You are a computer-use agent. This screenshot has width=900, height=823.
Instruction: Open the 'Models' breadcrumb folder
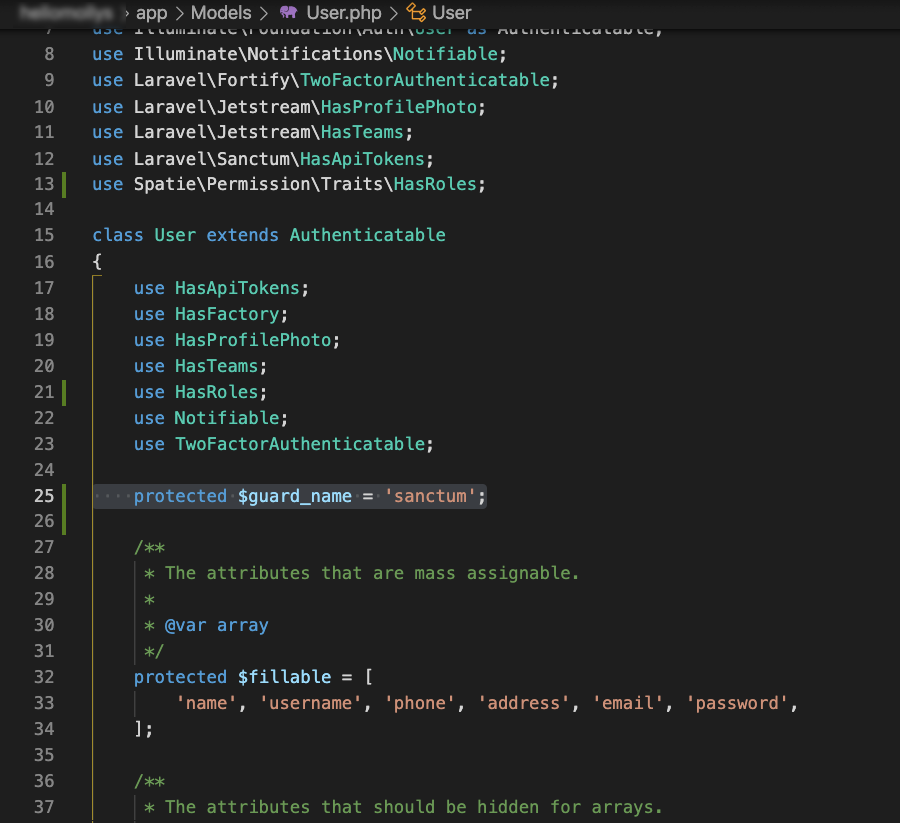click(221, 13)
